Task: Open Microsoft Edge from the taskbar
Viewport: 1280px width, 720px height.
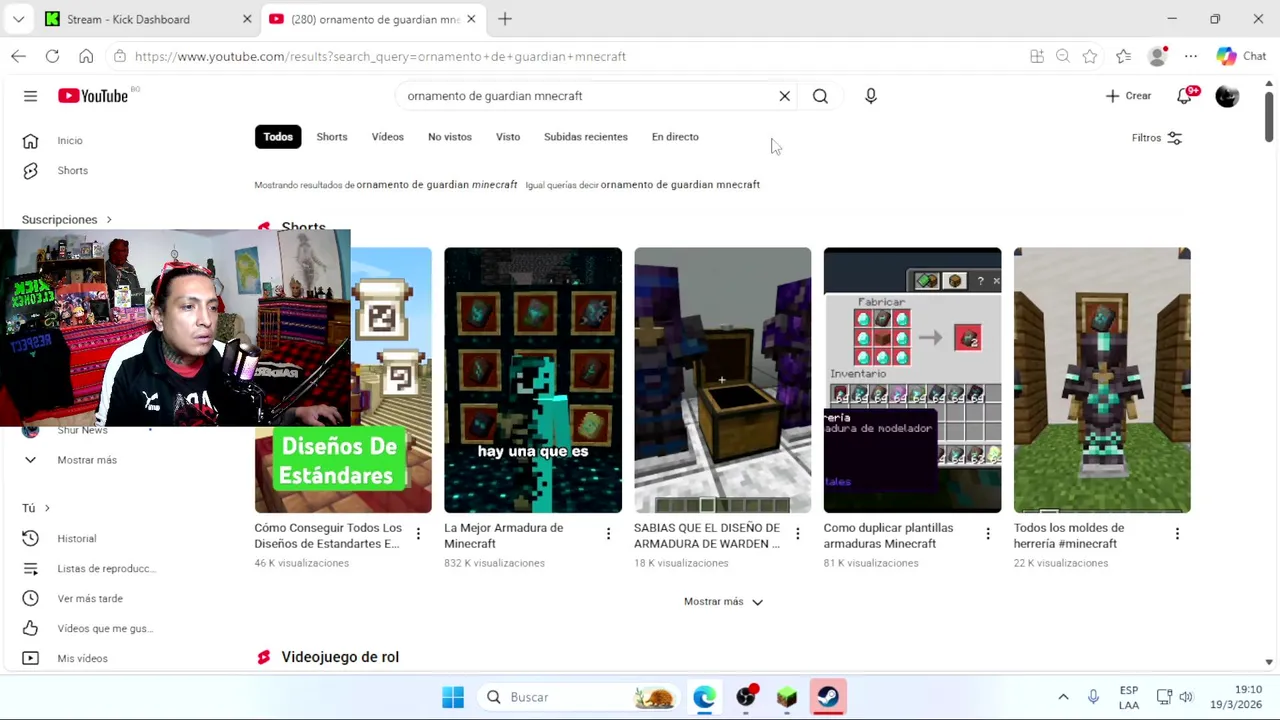Action: point(705,697)
